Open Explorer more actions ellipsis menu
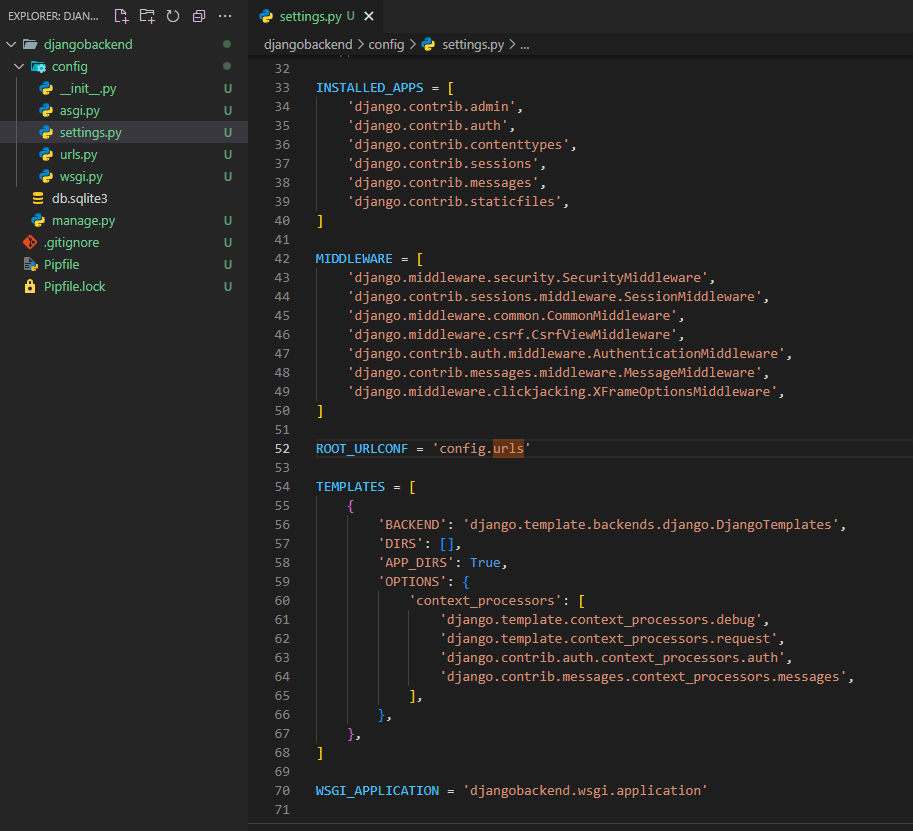913x831 pixels. [x=225, y=16]
